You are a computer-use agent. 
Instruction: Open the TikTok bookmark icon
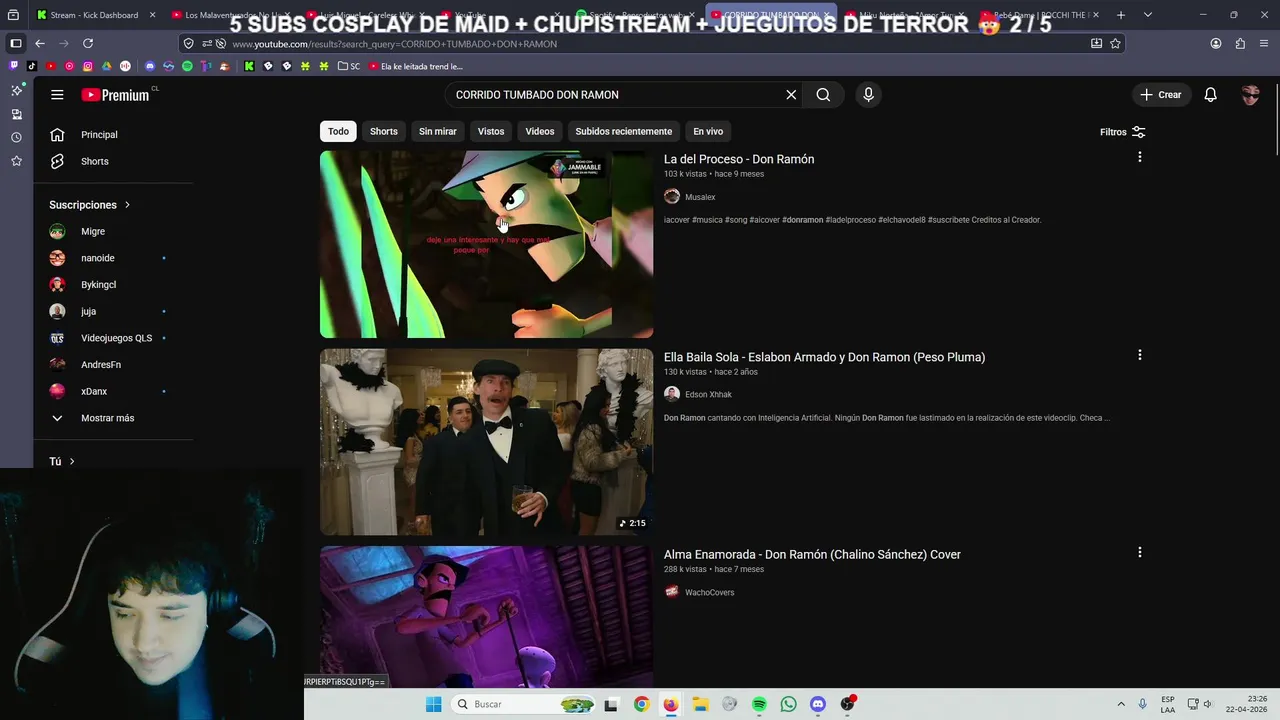32,66
